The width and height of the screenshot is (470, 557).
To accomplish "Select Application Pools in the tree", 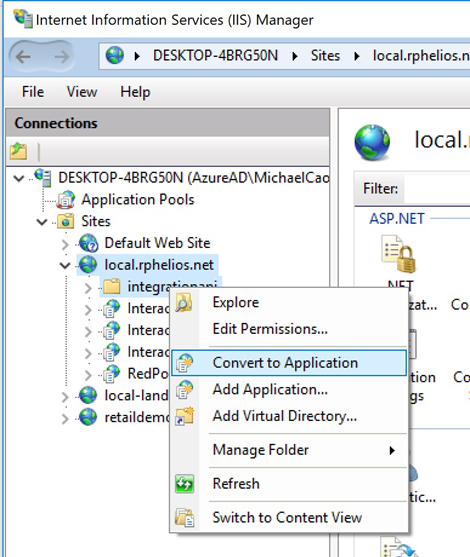I will 138,199.
